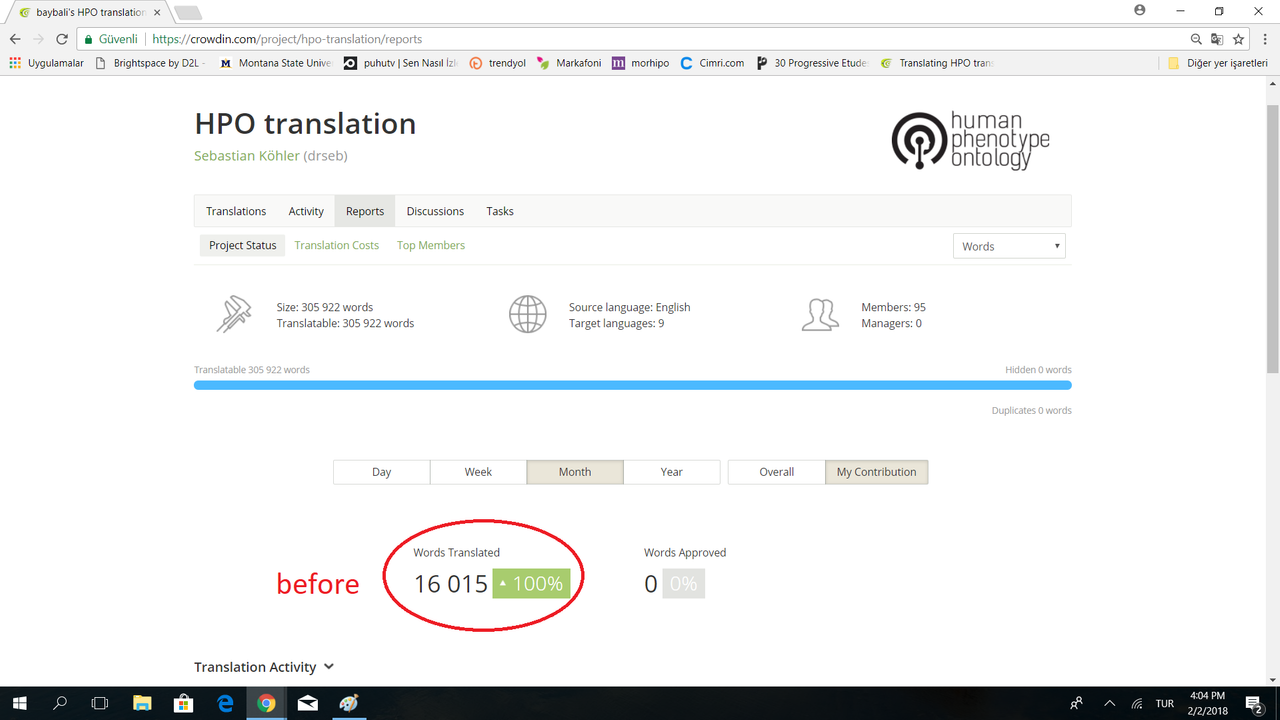The height and width of the screenshot is (720, 1280).
Task: Launch the Microsoft Edge taskbar icon
Action: click(x=225, y=703)
